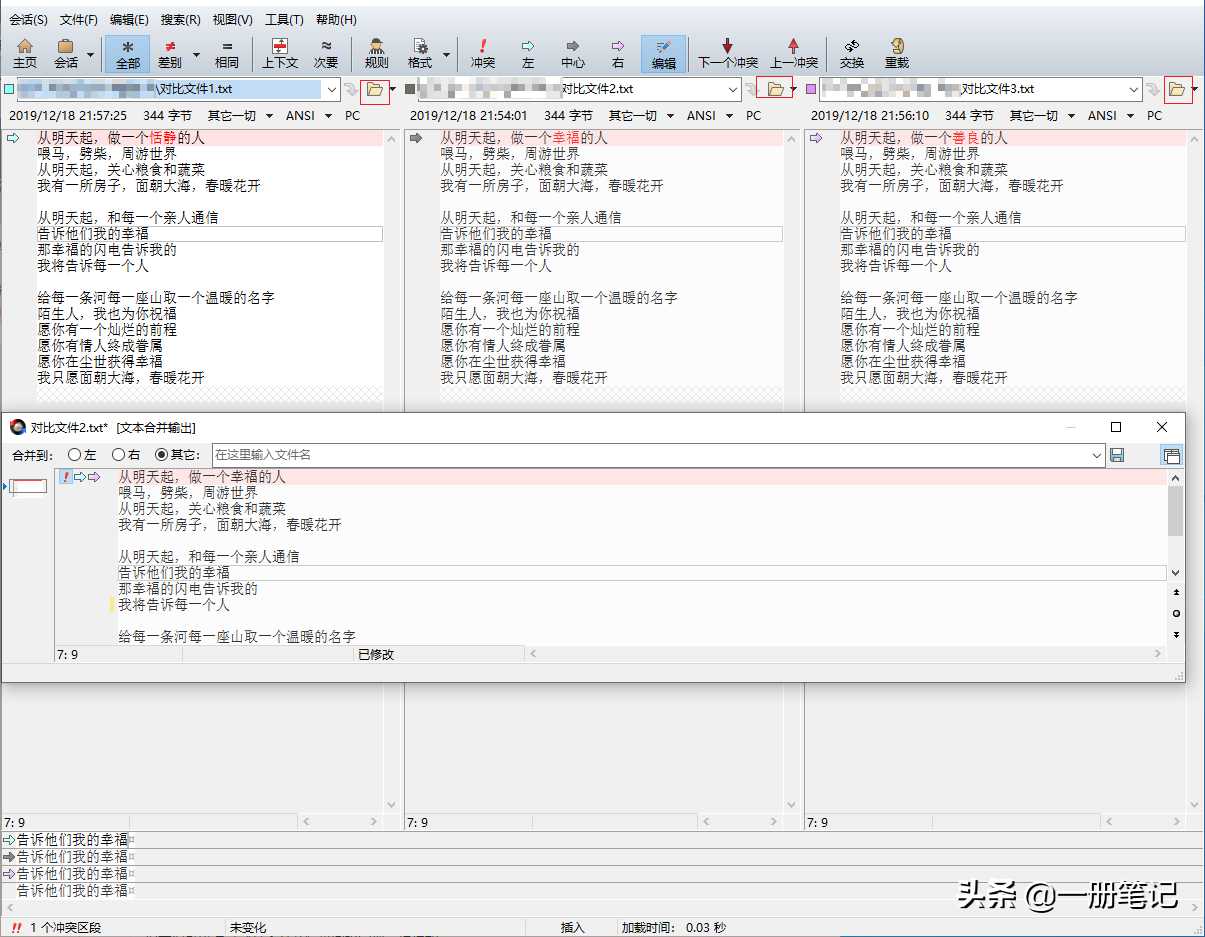Screen dimensions: 1205x937
Task: Toggle the 冲突 conflicts filter
Action: 483,53
